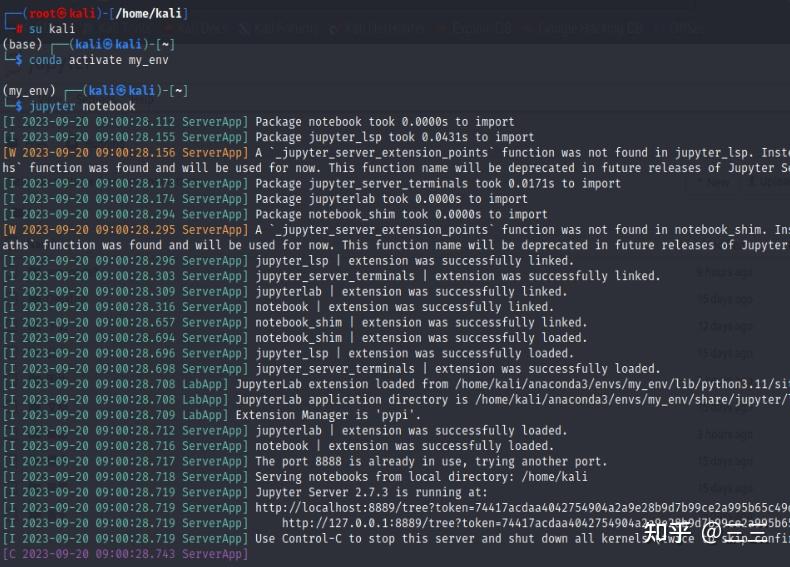Image resolution: width=790 pixels, height=567 pixels.
Task: Click 'notebook_shim | extension was successfully linked' line
Action: tap(295, 323)
